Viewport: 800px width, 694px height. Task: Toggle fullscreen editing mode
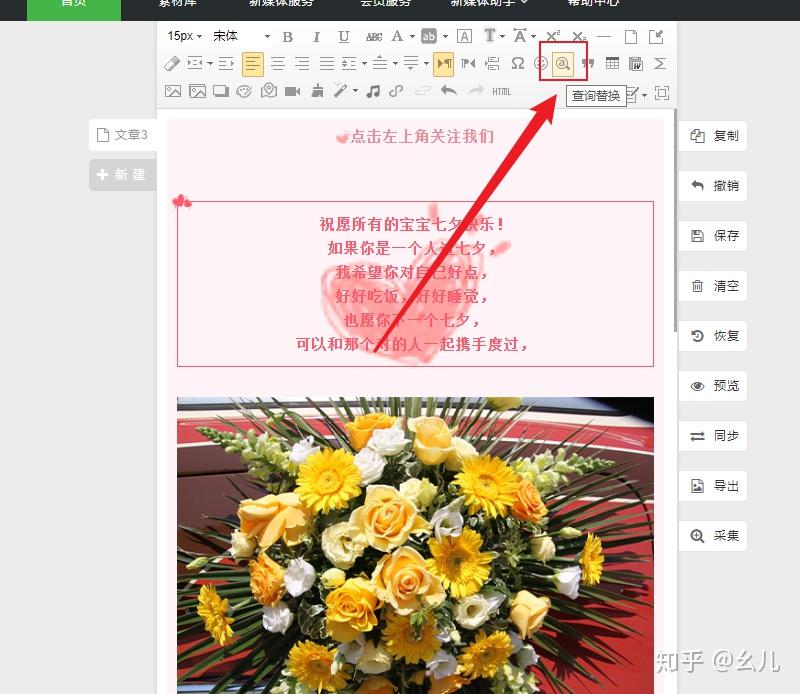click(660, 91)
